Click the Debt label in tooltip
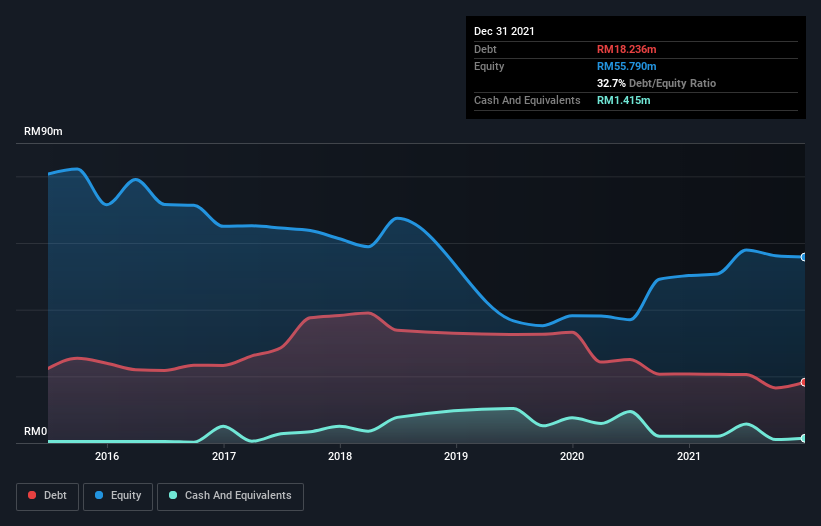Image resolution: width=821 pixels, height=526 pixels. 485,49
